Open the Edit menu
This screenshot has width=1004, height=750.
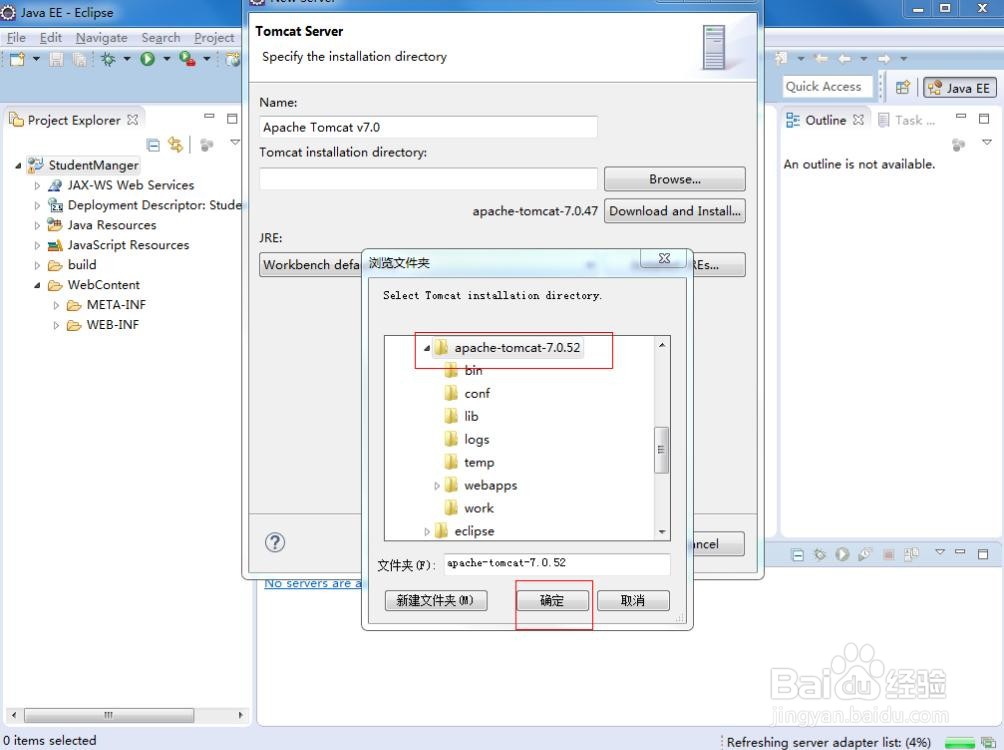click(x=51, y=38)
